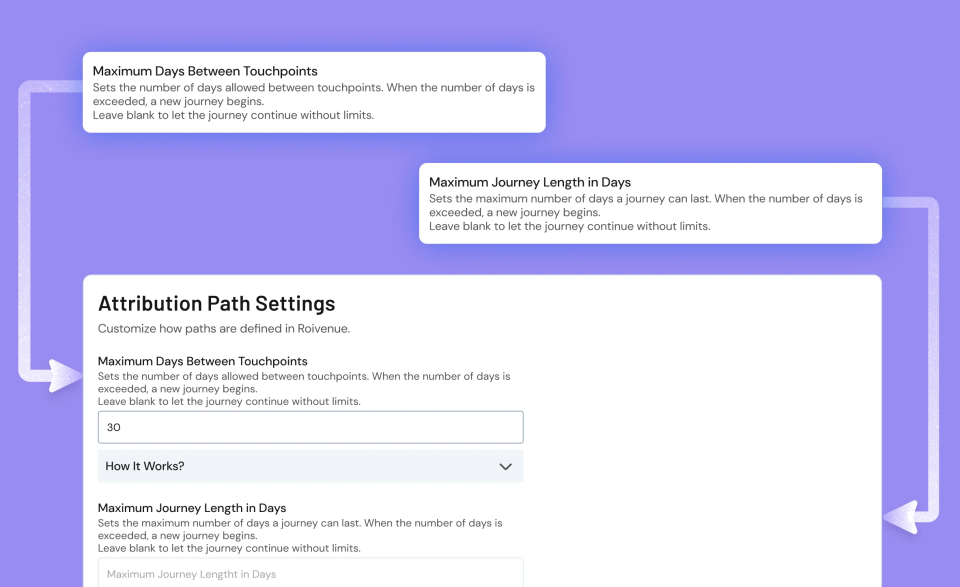Image resolution: width=960 pixels, height=587 pixels.
Task: Click the Maximum Journey Length in Days input
Action: (310, 573)
